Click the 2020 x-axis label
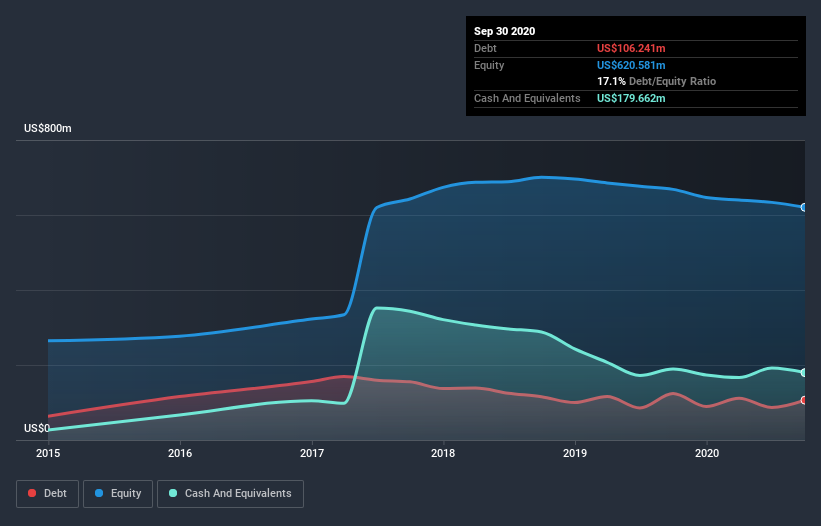 pos(707,453)
